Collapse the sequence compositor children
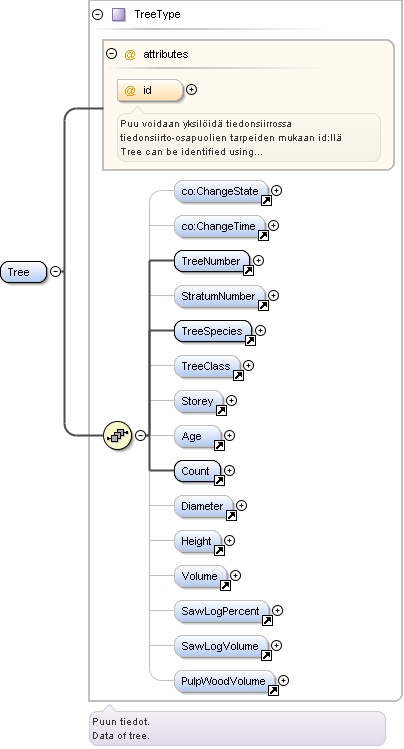Image resolution: width=404 pixels, height=749 pixels. click(x=140, y=435)
